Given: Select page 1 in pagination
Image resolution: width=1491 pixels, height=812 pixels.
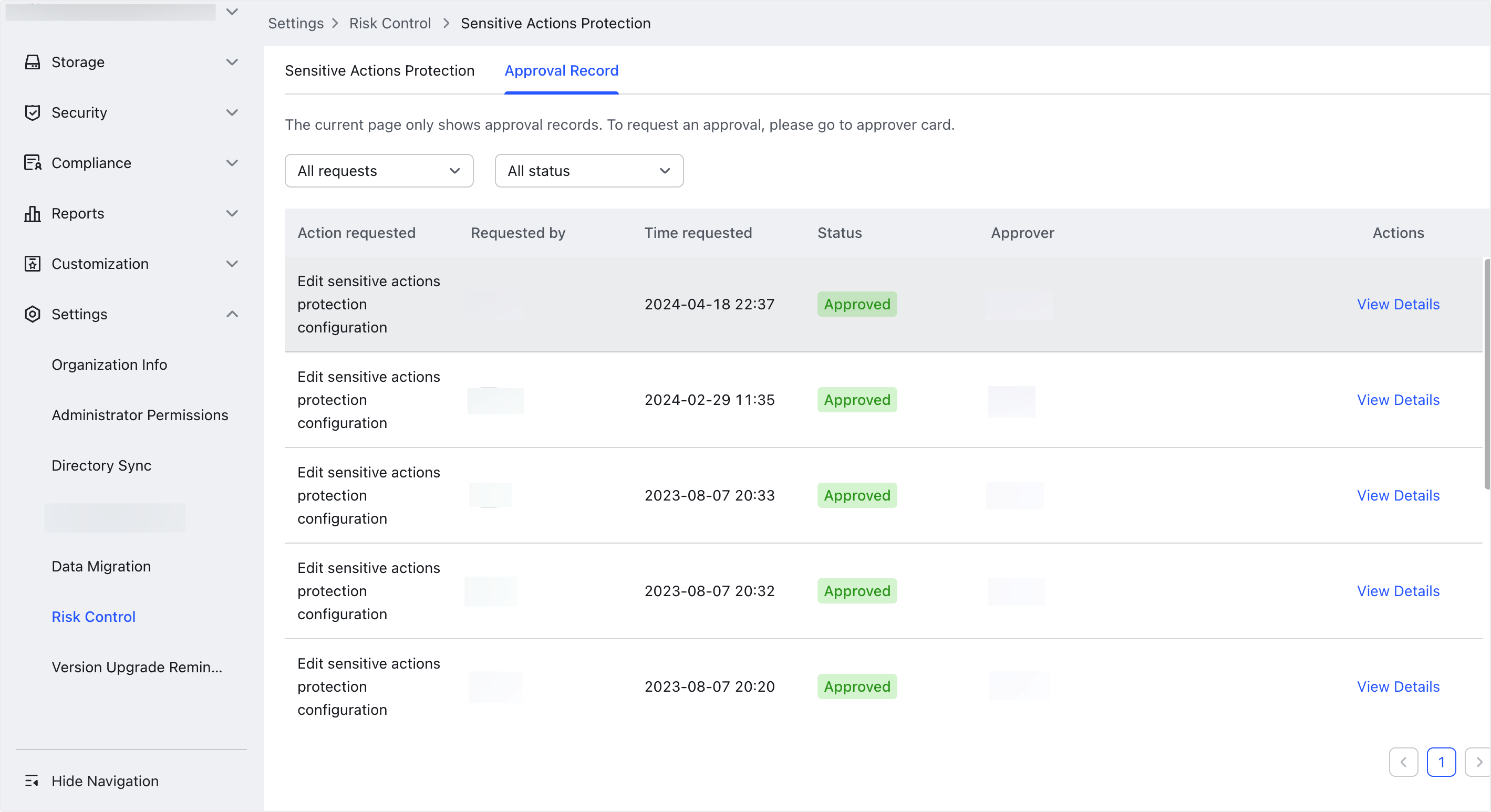Looking at the screenshot, I should [1442, 762].
